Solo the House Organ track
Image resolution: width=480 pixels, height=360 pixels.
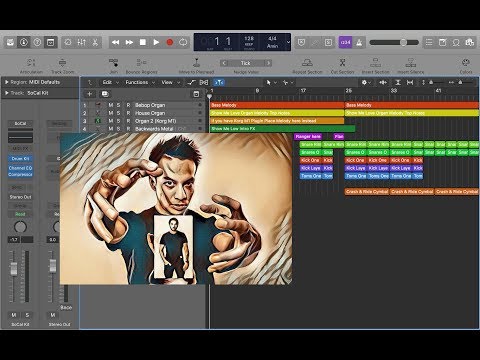click(118, 113)
